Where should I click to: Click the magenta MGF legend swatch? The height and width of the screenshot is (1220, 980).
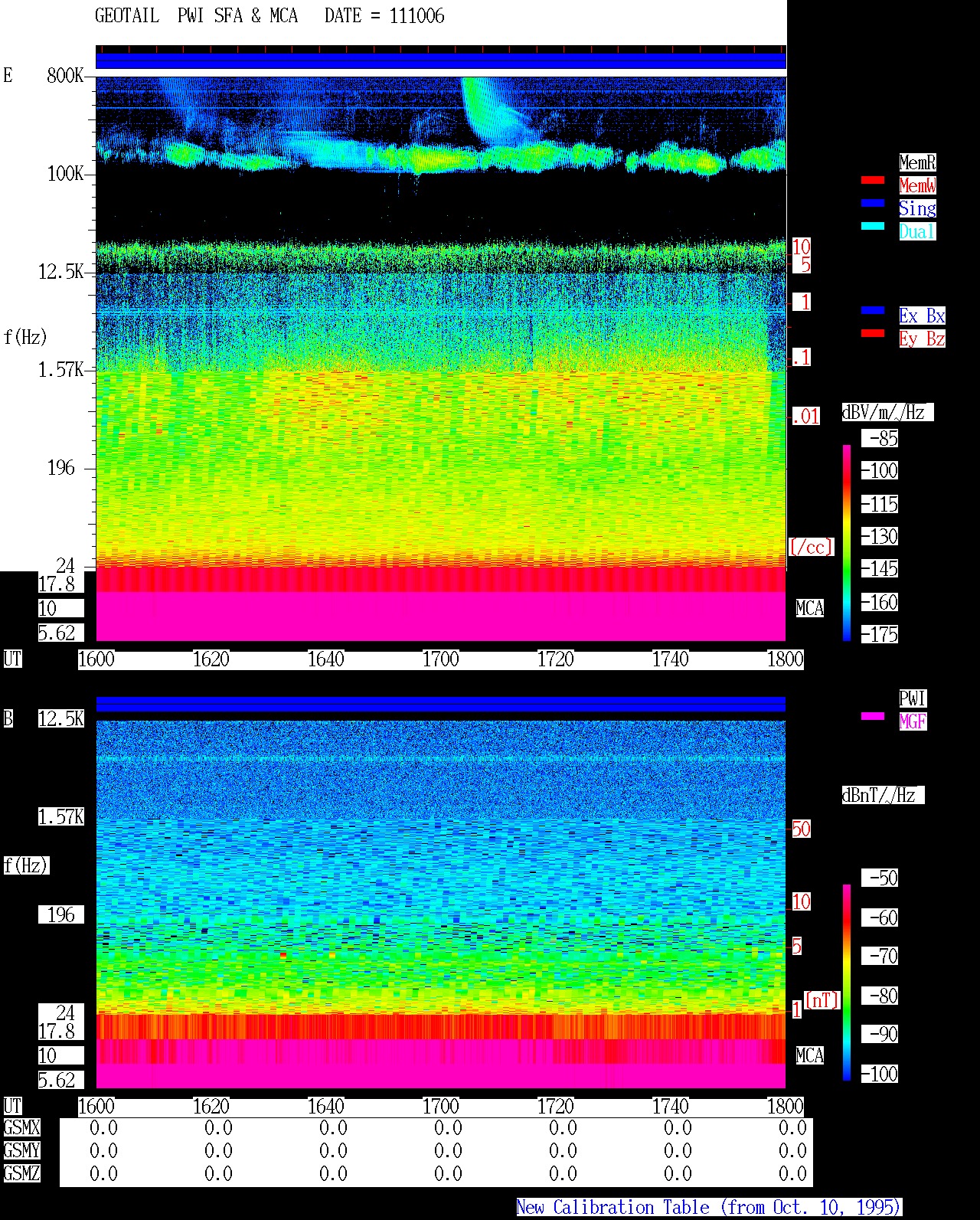point(873,717)
